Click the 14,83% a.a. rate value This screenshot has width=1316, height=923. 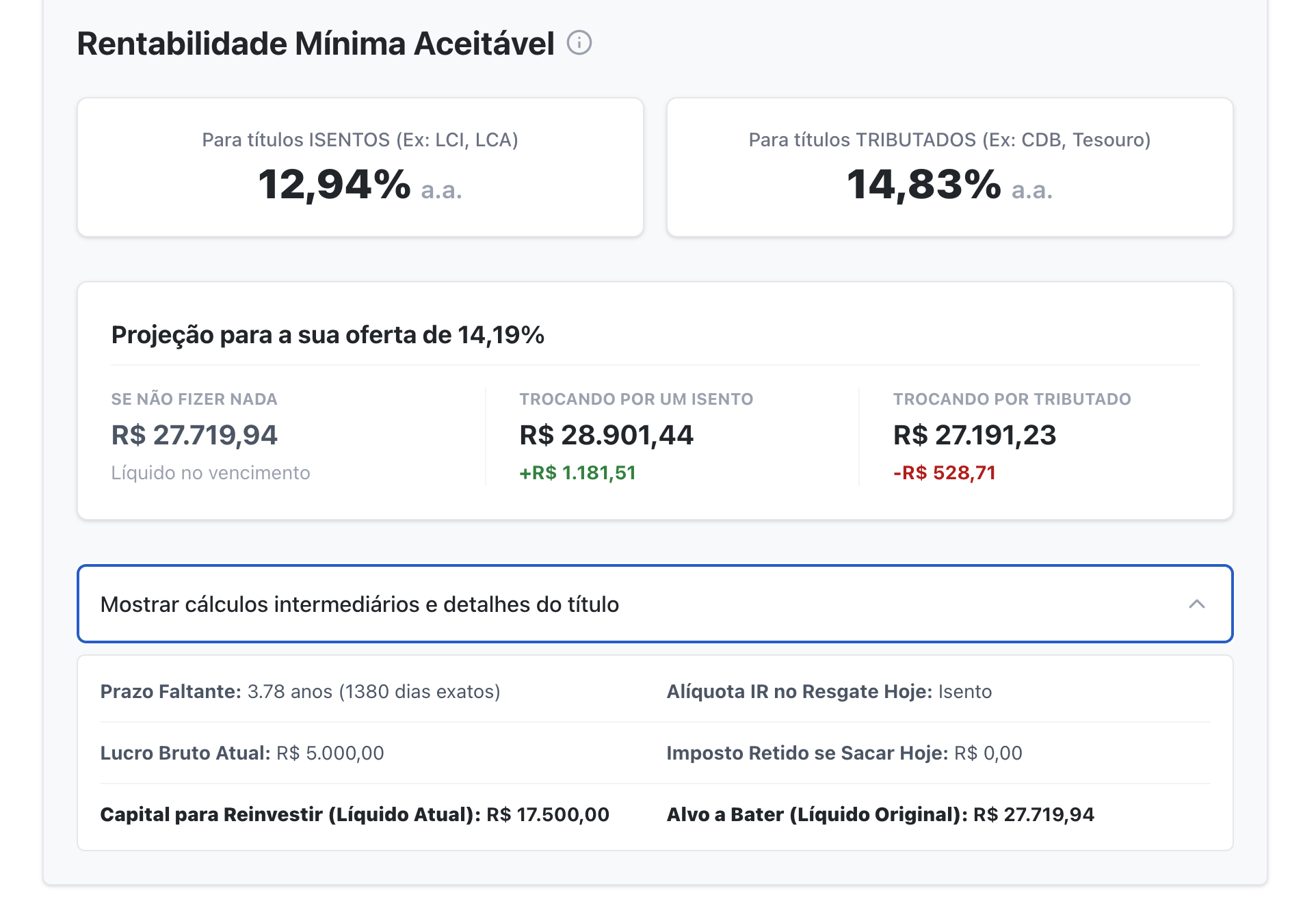[949, 185]
